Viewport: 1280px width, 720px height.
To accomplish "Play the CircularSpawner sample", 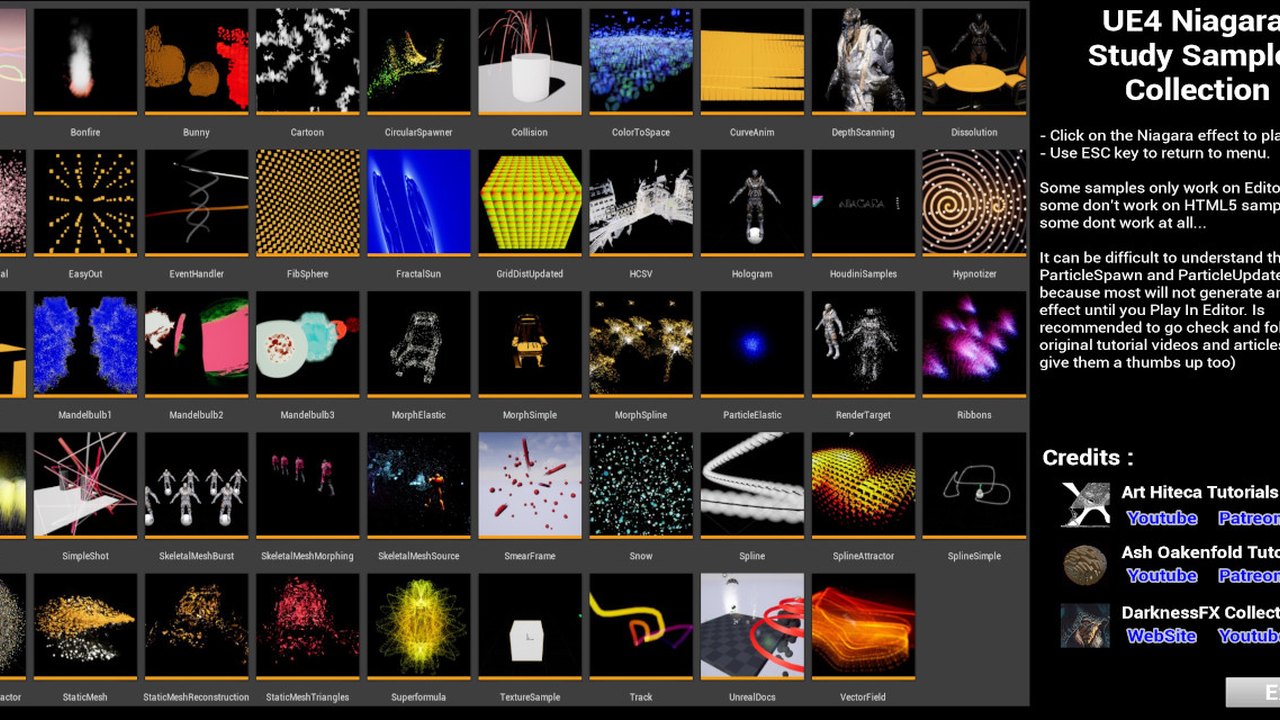I will point(418,62).
